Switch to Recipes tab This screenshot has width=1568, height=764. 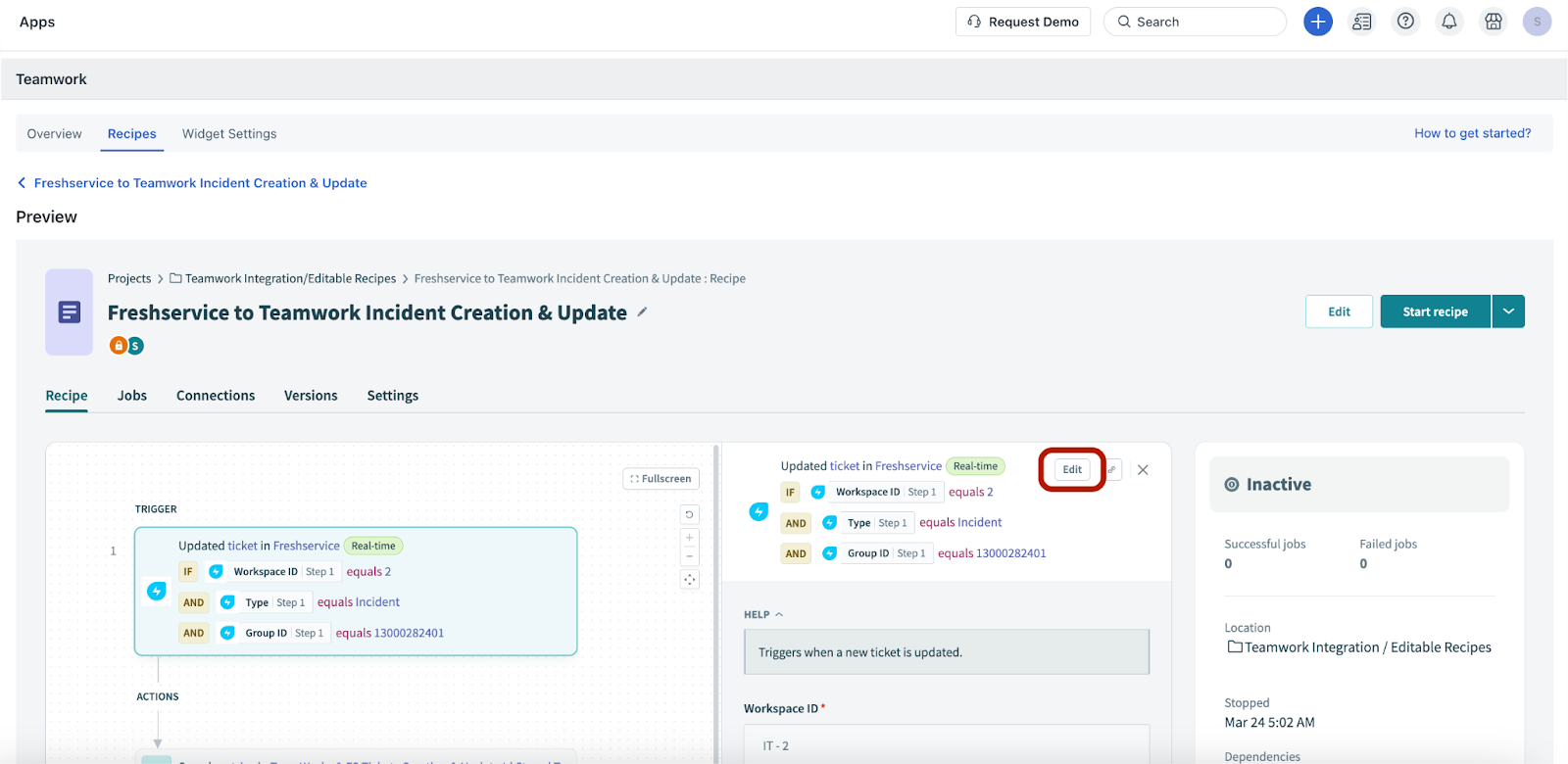tap(132, 134)
